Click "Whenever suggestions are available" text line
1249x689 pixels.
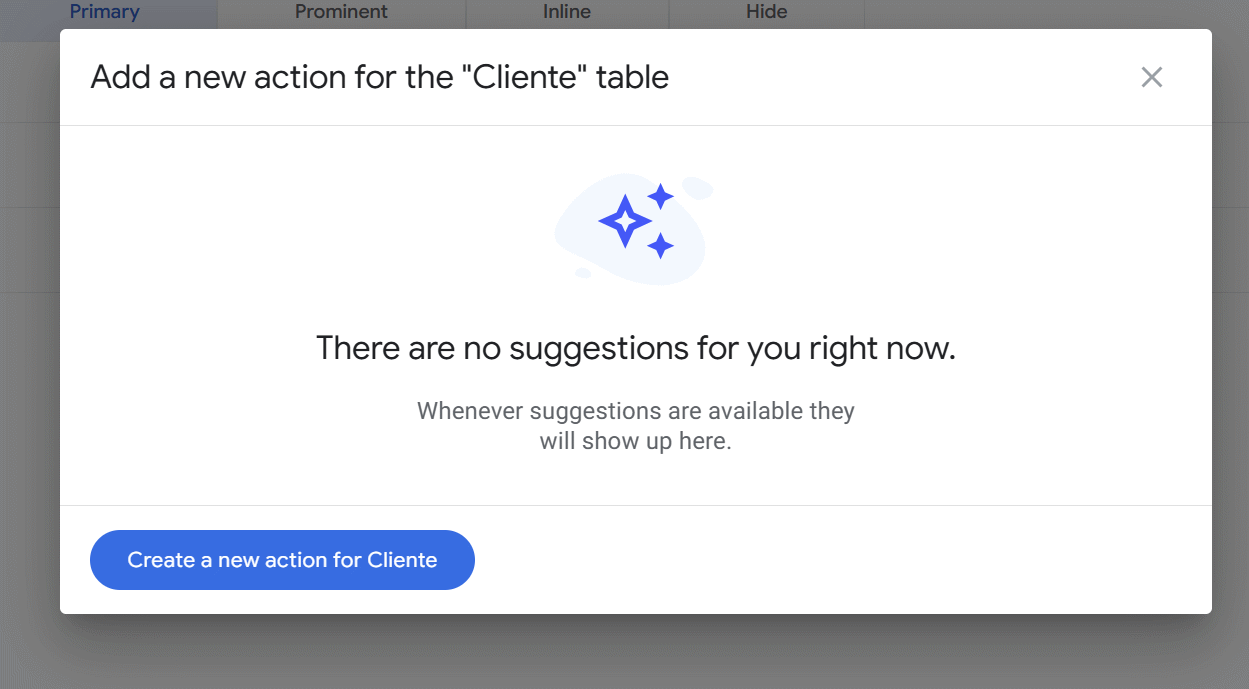[636, 411]
